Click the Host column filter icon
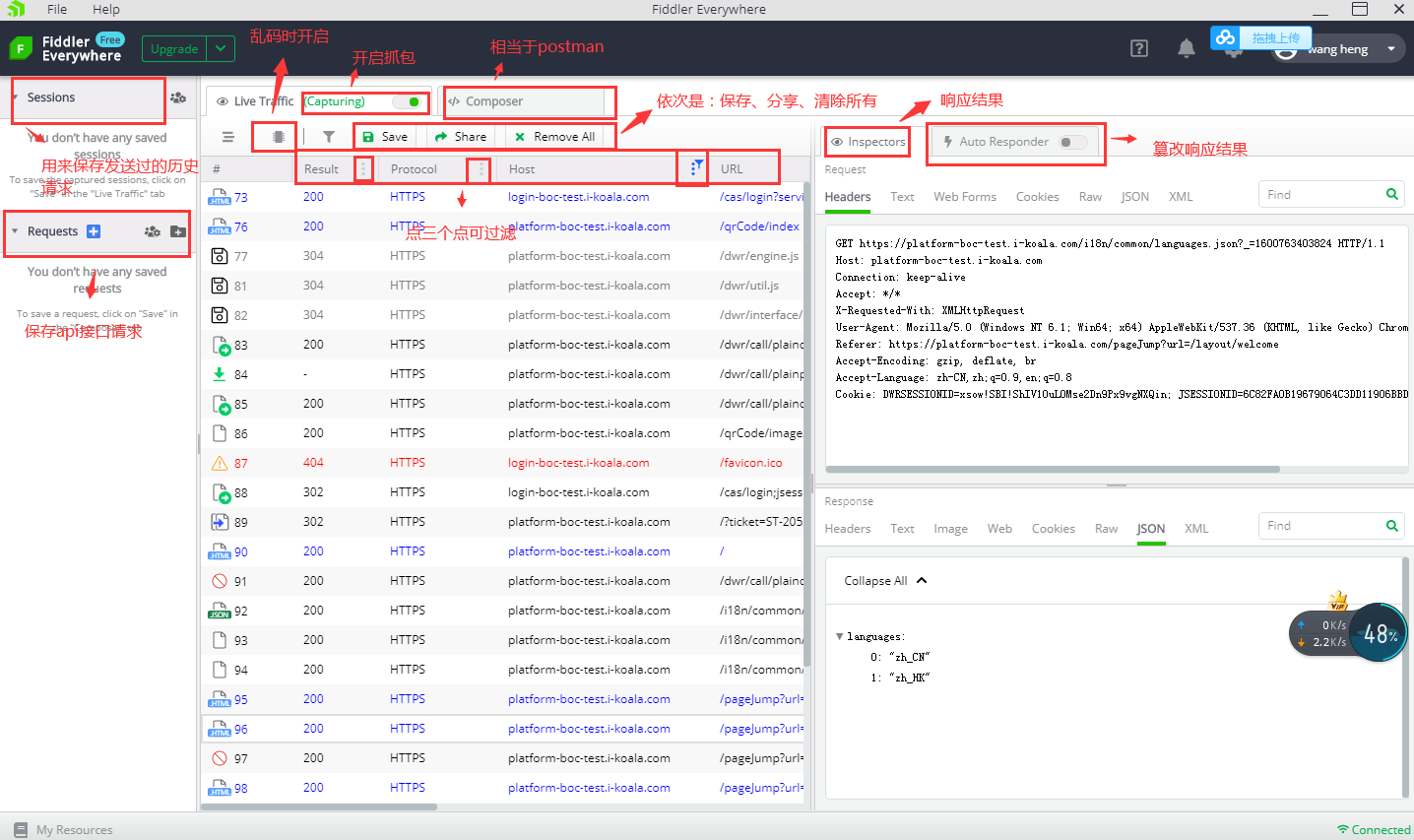This screenshot has height=840, width=1414. 697,167
